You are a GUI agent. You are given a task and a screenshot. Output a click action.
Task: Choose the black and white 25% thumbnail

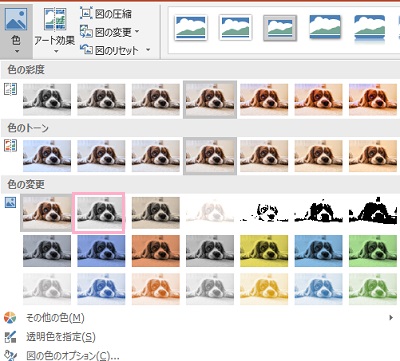click(x=264, y=213)
